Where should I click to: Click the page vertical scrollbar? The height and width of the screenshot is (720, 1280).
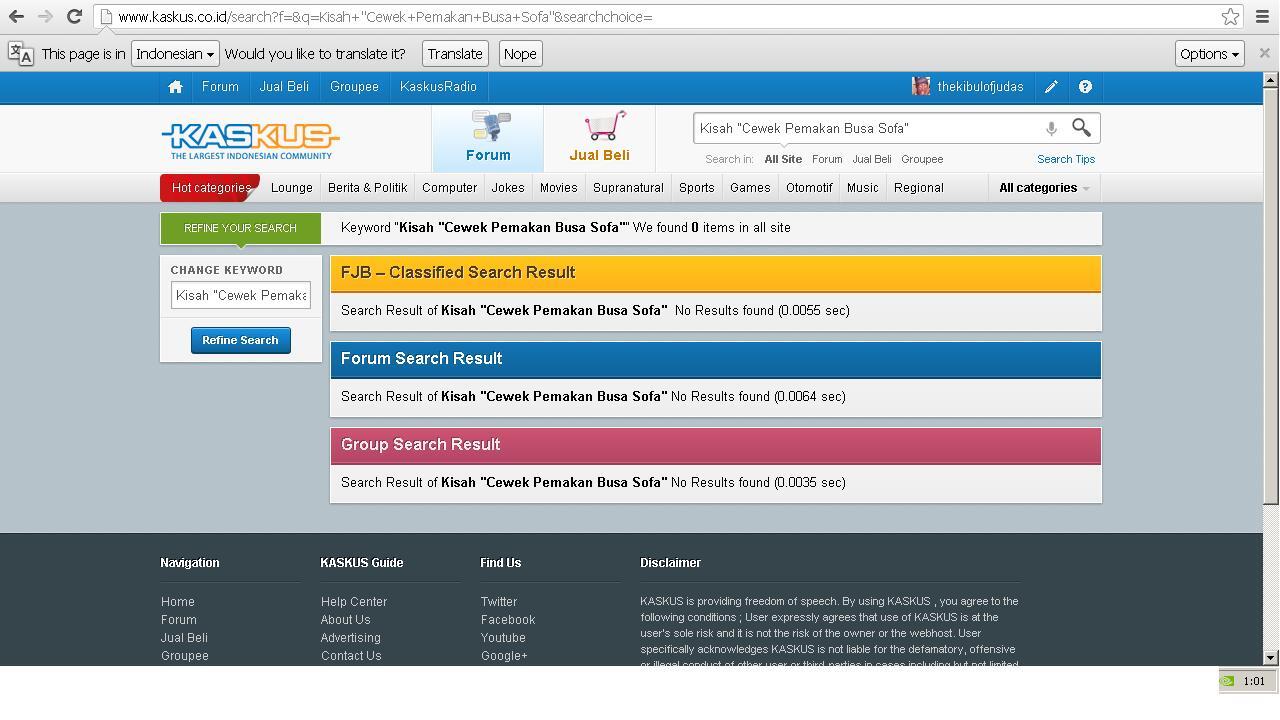point(1271,295)
